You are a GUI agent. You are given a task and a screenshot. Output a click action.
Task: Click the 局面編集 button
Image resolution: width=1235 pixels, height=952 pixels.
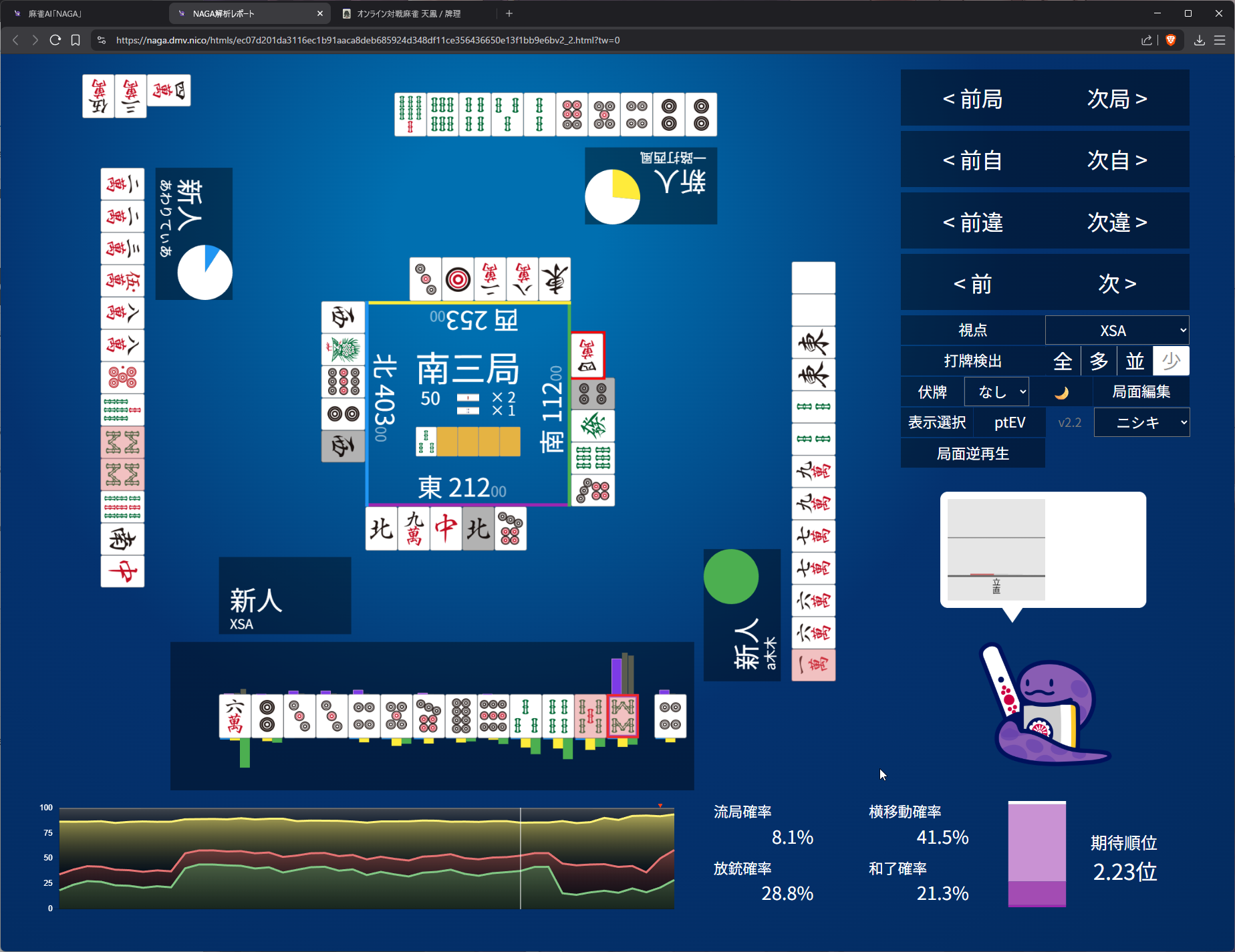(1141, 392)
